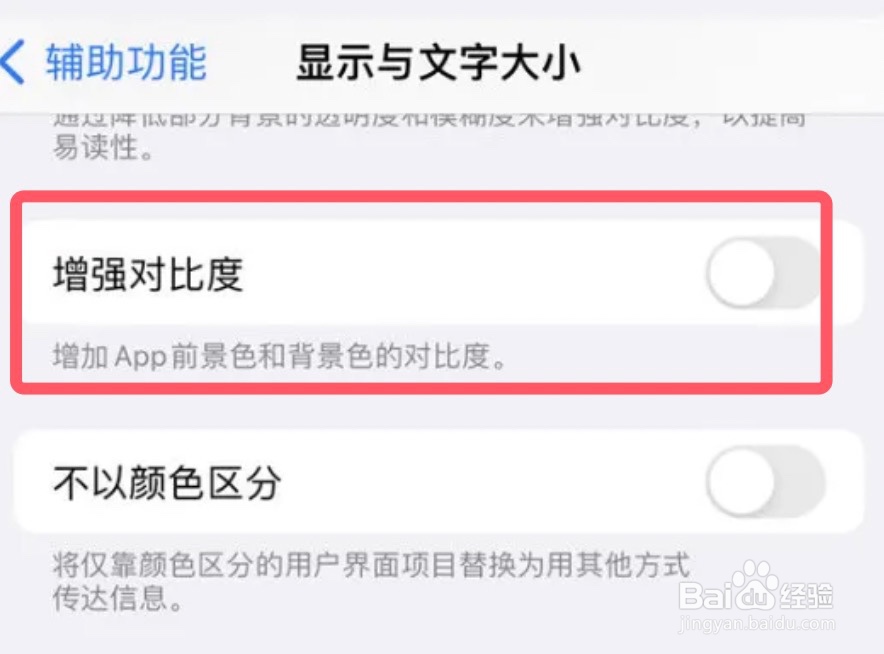Turn on the 不以颜色区分 switch
884x654 pixels.
coord(765,482)
